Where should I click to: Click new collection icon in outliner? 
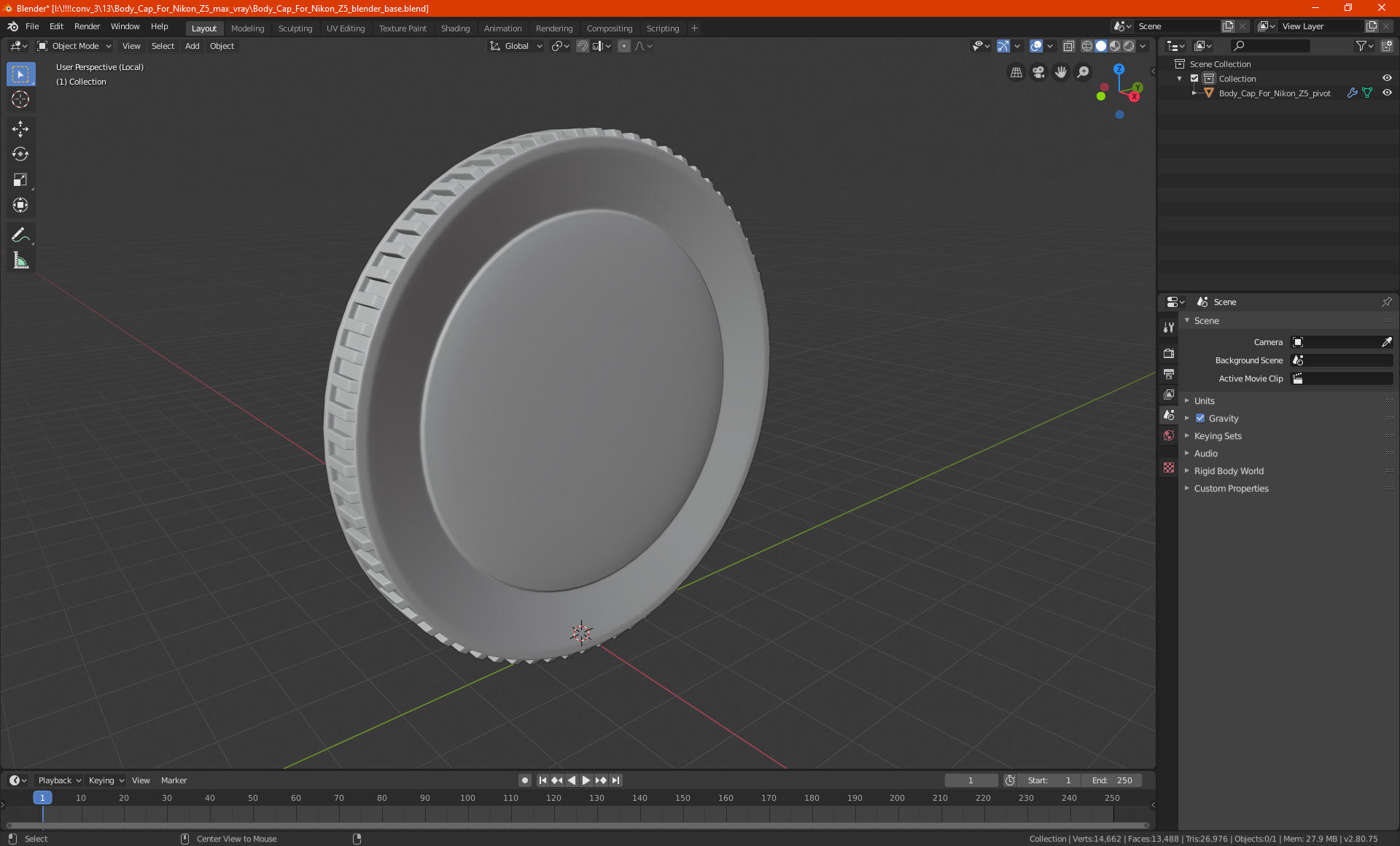1387,46
